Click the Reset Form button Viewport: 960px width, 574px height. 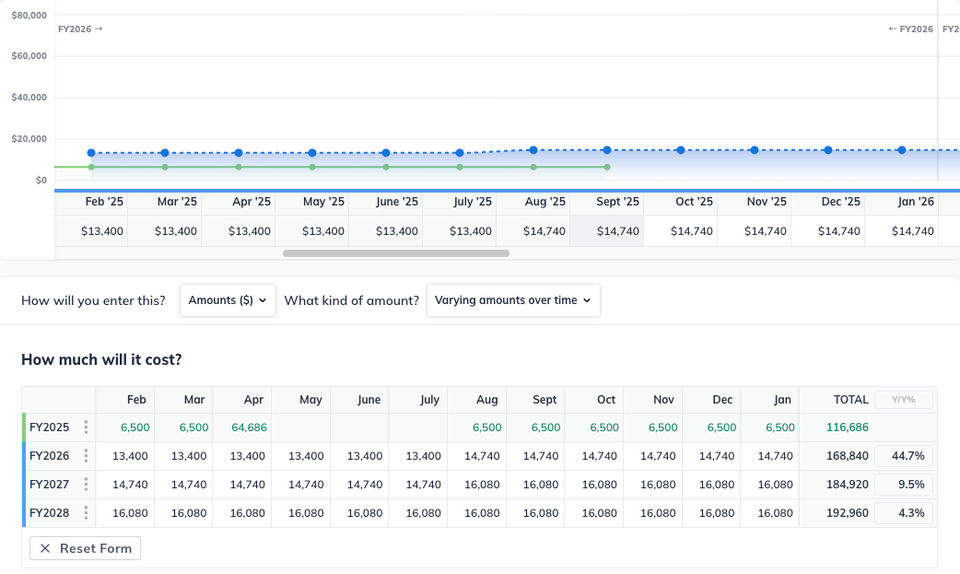tap(85, 548)
